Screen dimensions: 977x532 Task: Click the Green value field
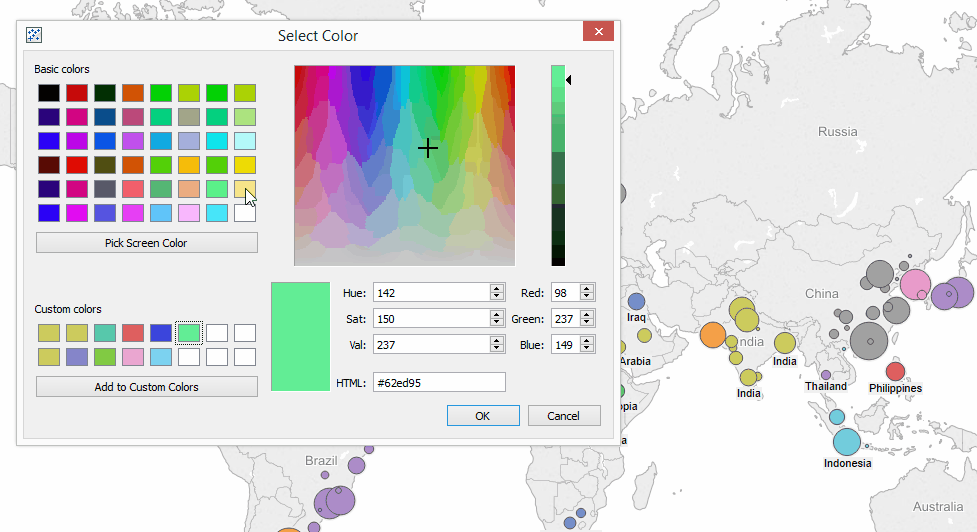click(x=566, y=318)
